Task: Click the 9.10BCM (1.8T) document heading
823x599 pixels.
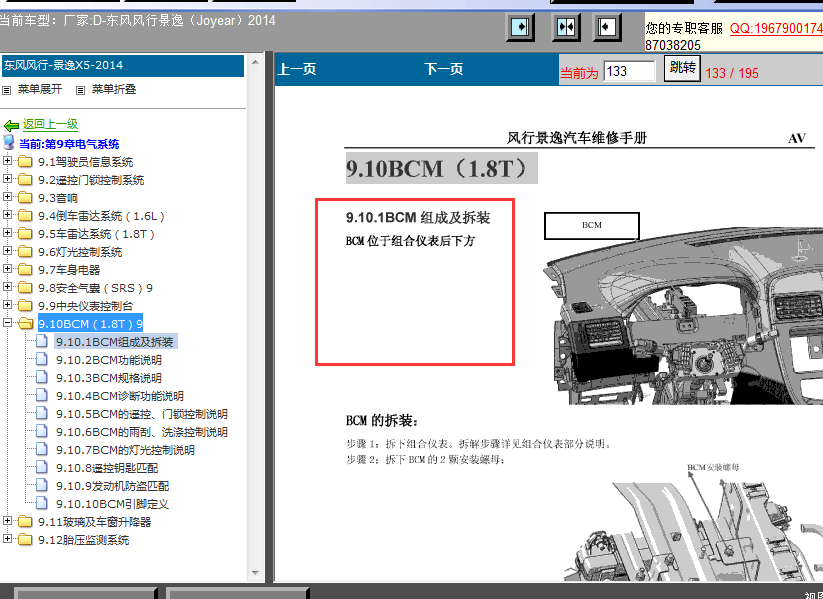Action: tap(441, 169)
